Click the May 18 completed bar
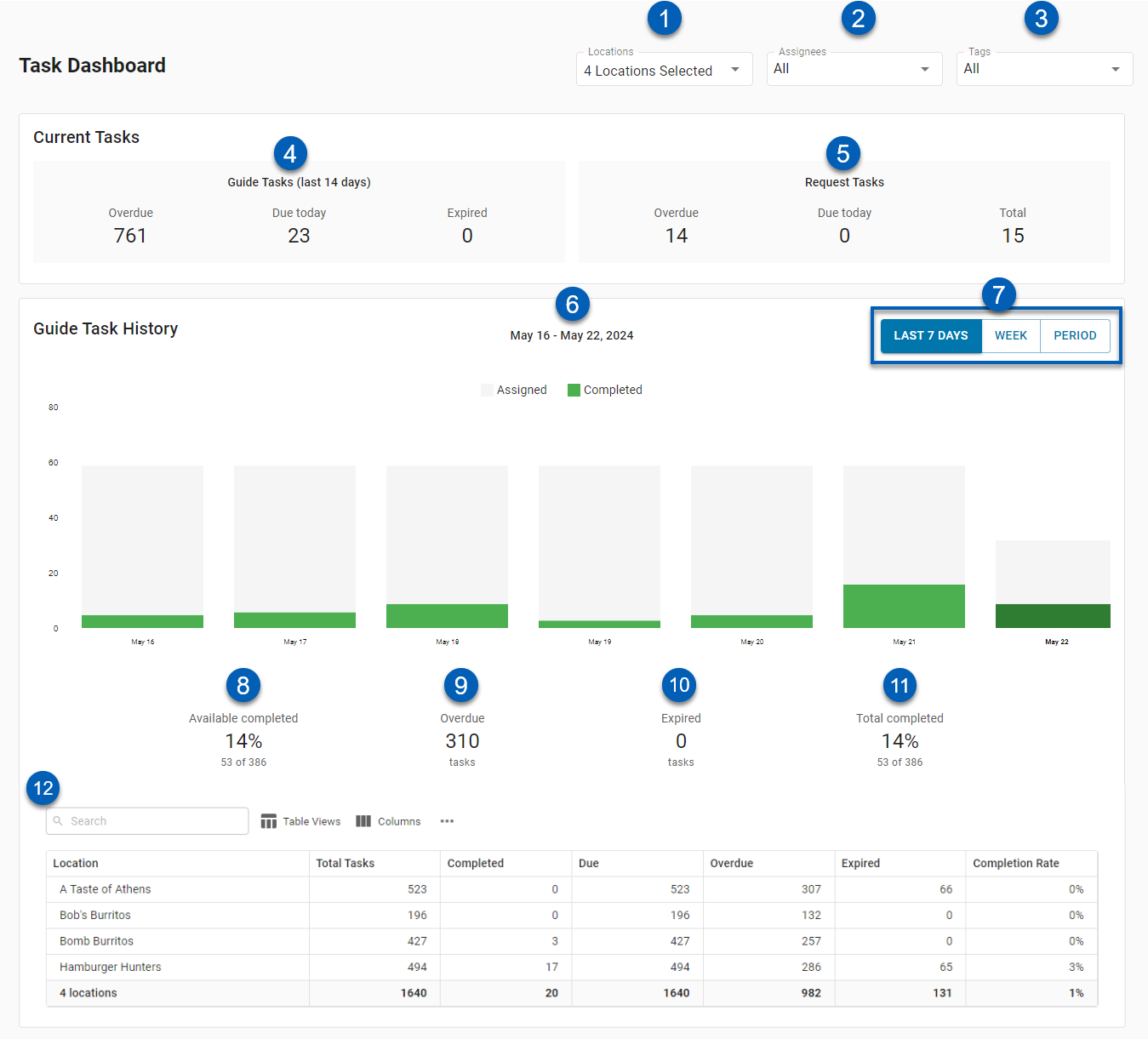Viewport: 1148px width, 1039px height. coord(447,616)
